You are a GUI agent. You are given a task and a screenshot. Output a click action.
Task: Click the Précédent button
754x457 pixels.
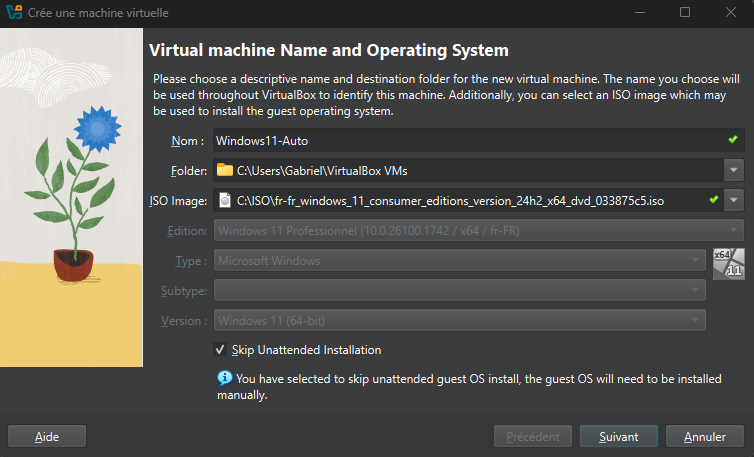(x=533, y=436)
